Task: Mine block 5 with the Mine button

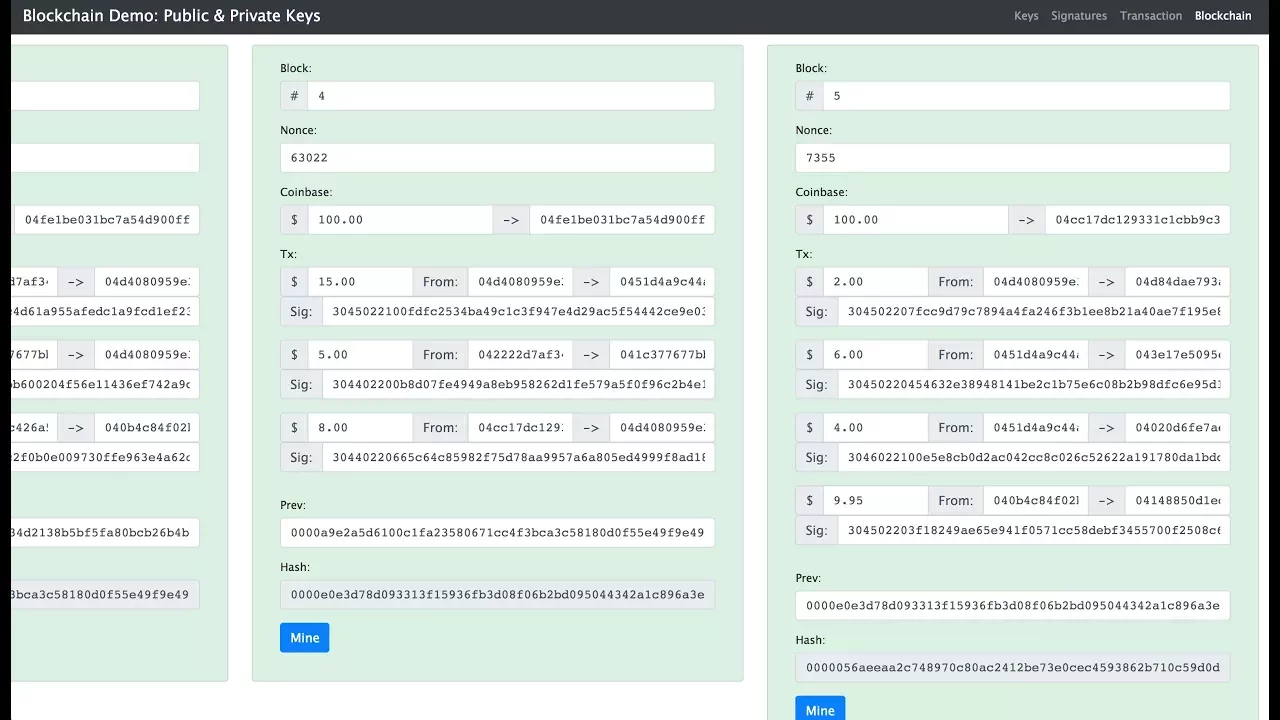Action: pos(820,709)
